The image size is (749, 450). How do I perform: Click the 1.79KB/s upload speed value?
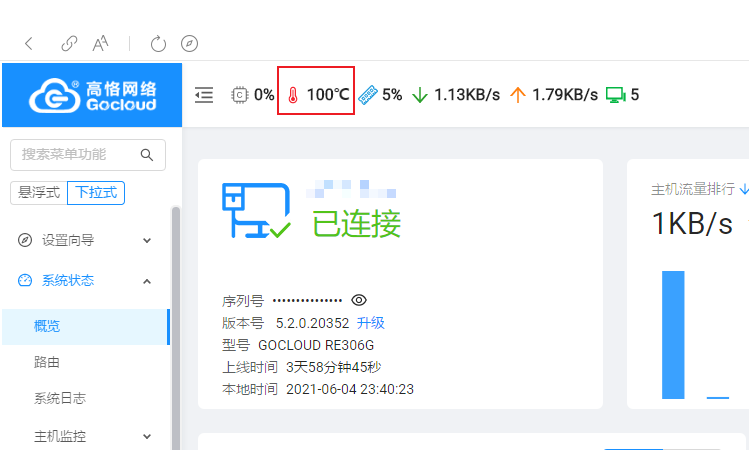tap(565, 95)
